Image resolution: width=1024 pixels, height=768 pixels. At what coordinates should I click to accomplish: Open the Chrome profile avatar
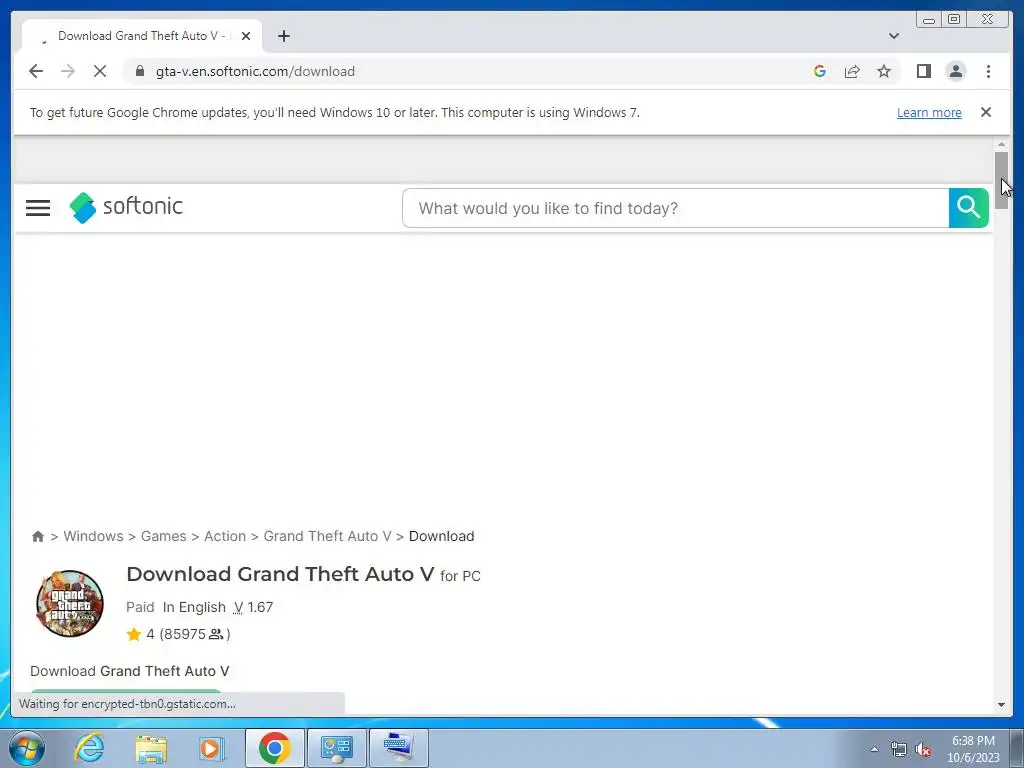(x=955, y=71)
